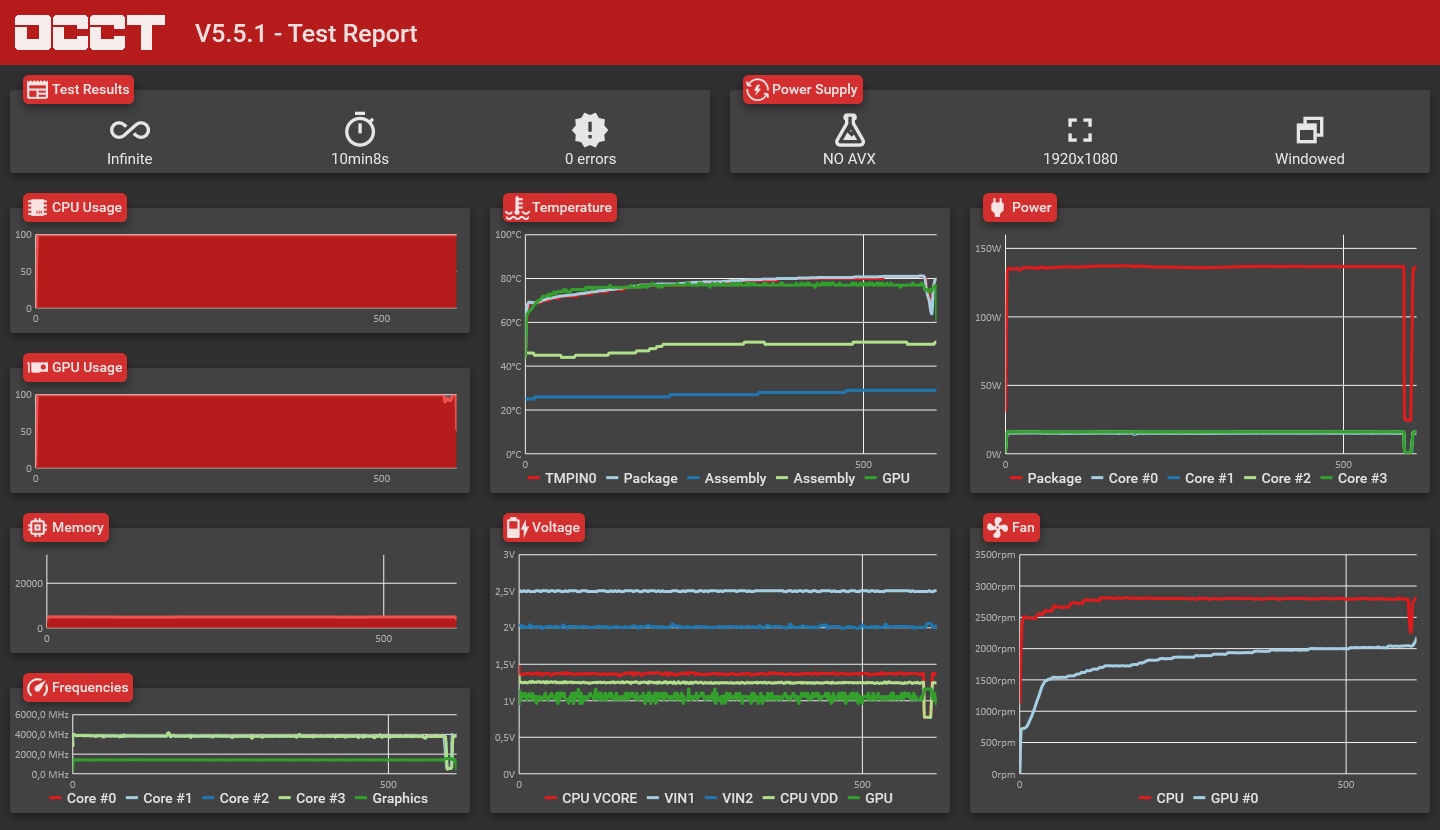Click the Power Supply section label
The height and width of the screenshot is (830, 1440).
click(803, 89)
